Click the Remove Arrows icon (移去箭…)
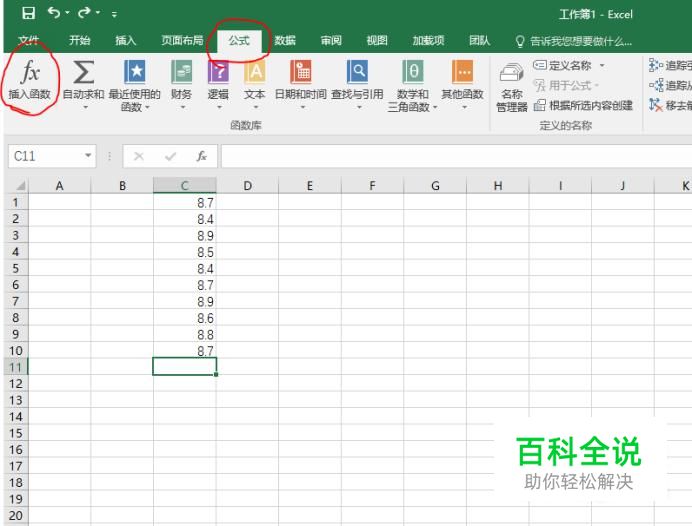Image resolution: width=692 pixels, height=526 pixels. 655,105
